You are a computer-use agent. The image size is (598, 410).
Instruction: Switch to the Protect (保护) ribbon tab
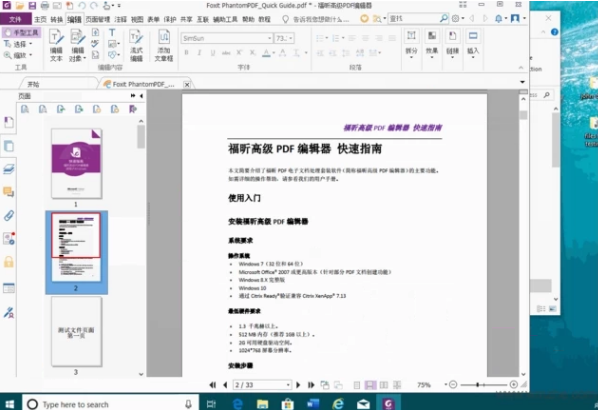click(170, 19)
